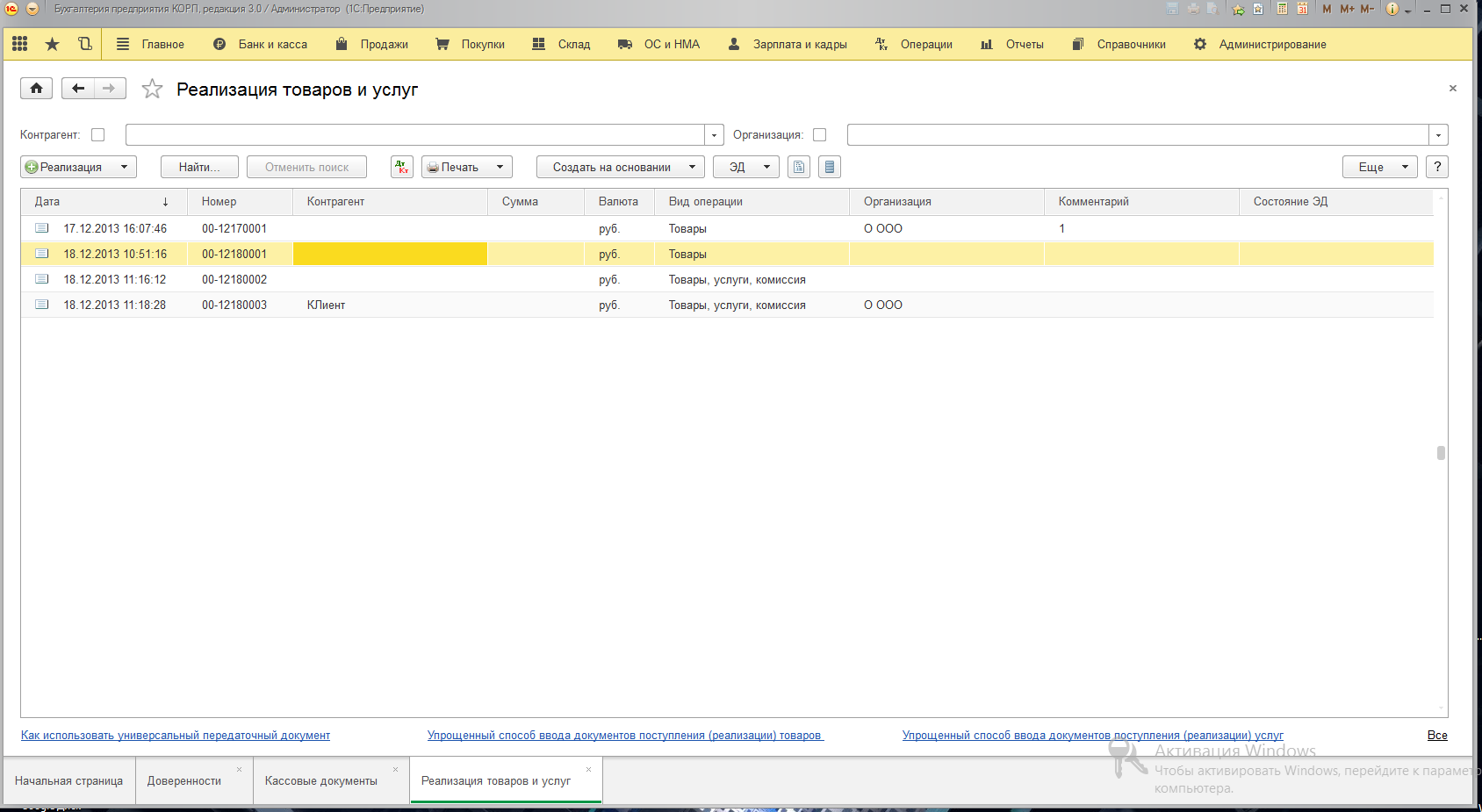
Task: Expand the Организация filter dropdown arrow
Action: coord(1439,135)
